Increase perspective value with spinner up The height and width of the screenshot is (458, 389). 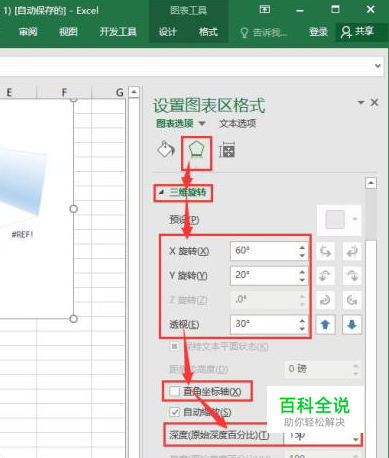coord(302,321)
